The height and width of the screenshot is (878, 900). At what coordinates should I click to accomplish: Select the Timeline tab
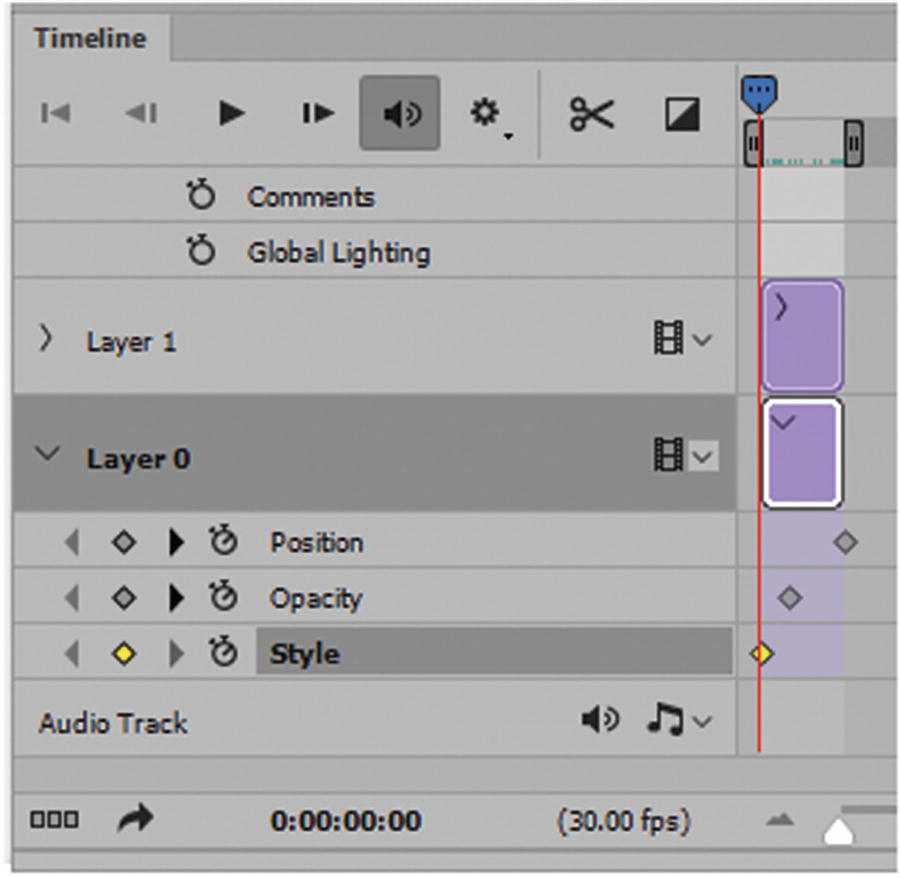[90, 38]
